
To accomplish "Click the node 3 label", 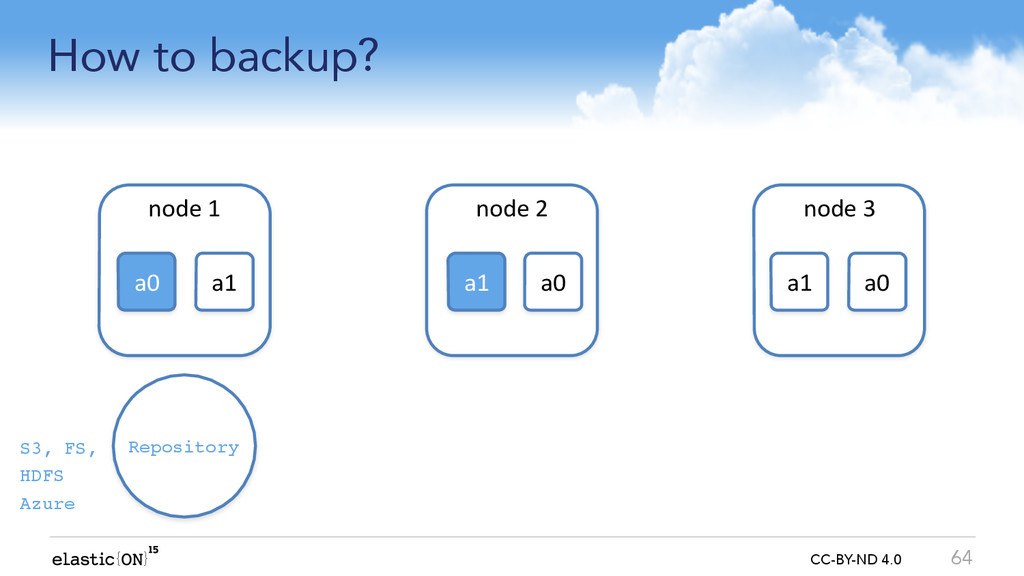I will pyautogui.click(x=839, y=209).
